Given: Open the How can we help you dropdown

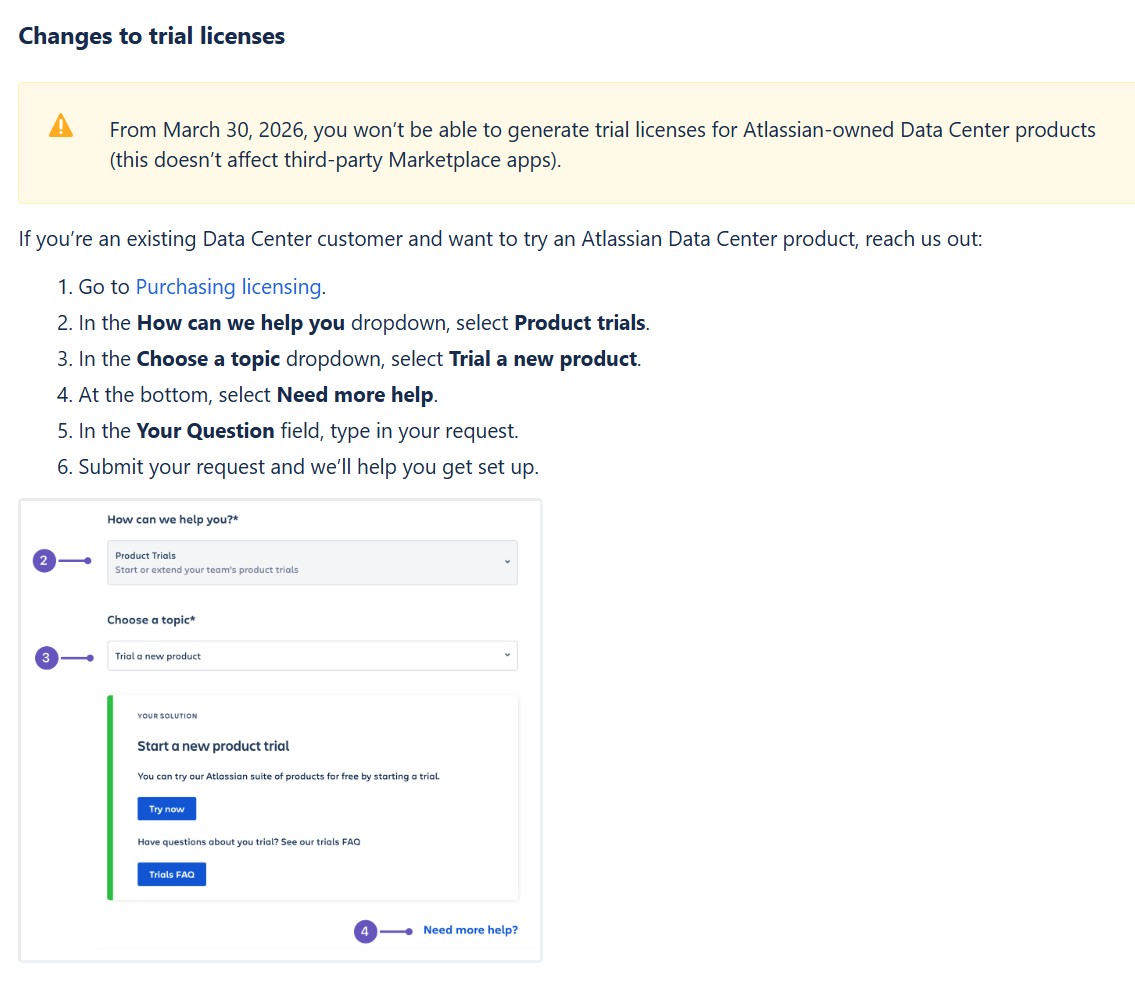Looking at the screenshot, I should click(312, 562).
